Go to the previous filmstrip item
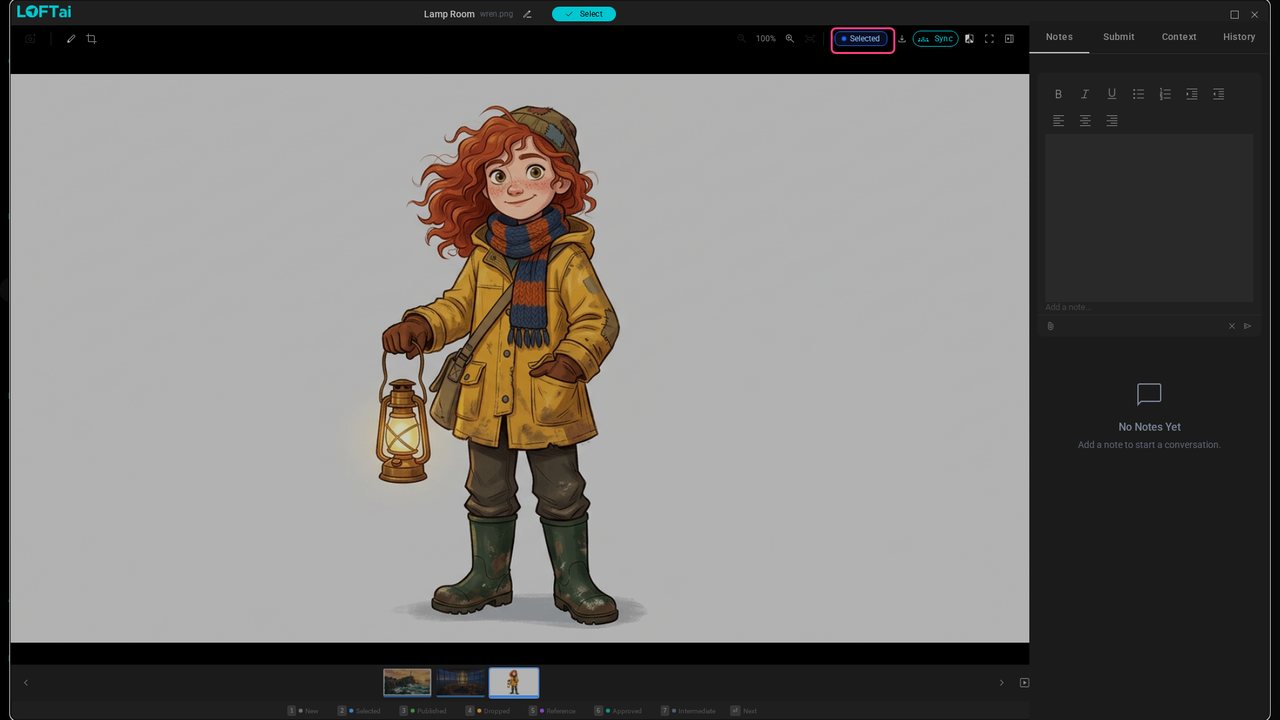The height and width of the screenshot is (720, 1280). pyautogui.click(x=26, y=683)
